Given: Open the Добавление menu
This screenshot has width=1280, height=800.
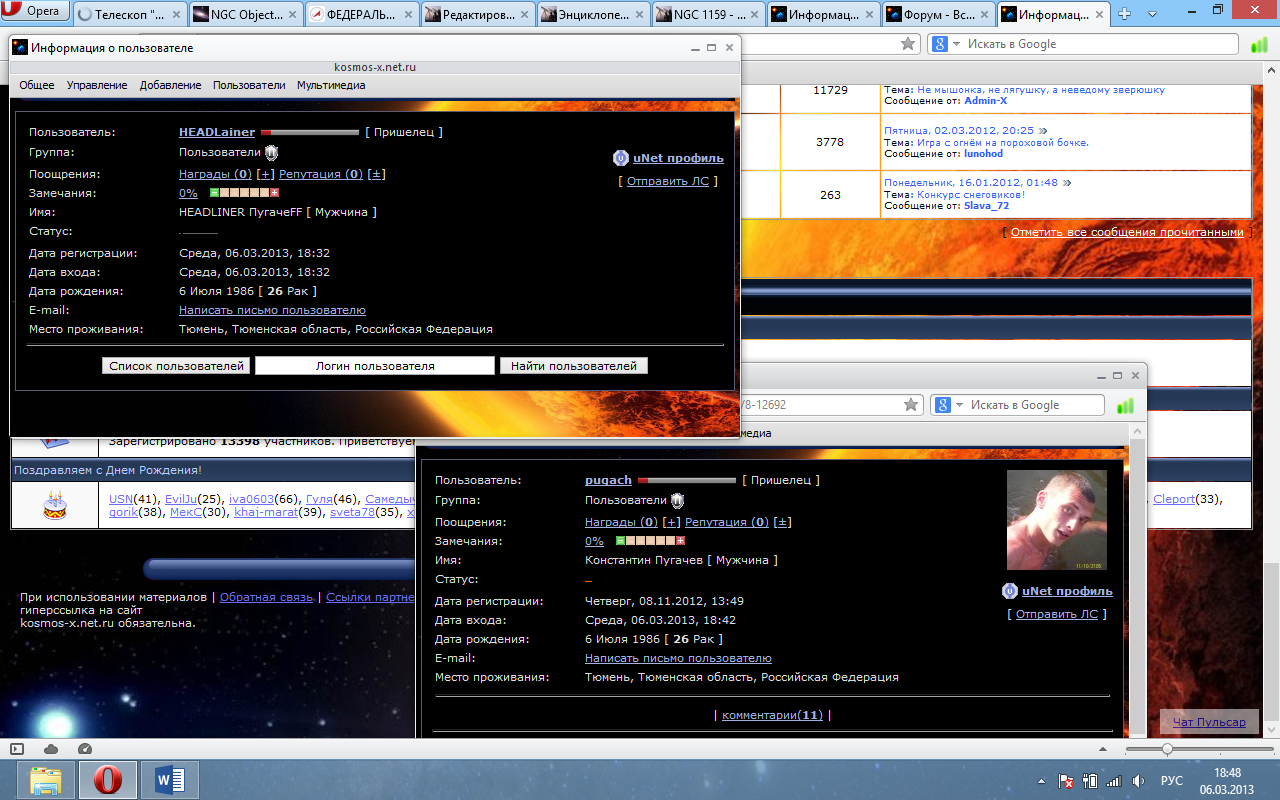Looking at the screenshot, I should click(170, 85).
